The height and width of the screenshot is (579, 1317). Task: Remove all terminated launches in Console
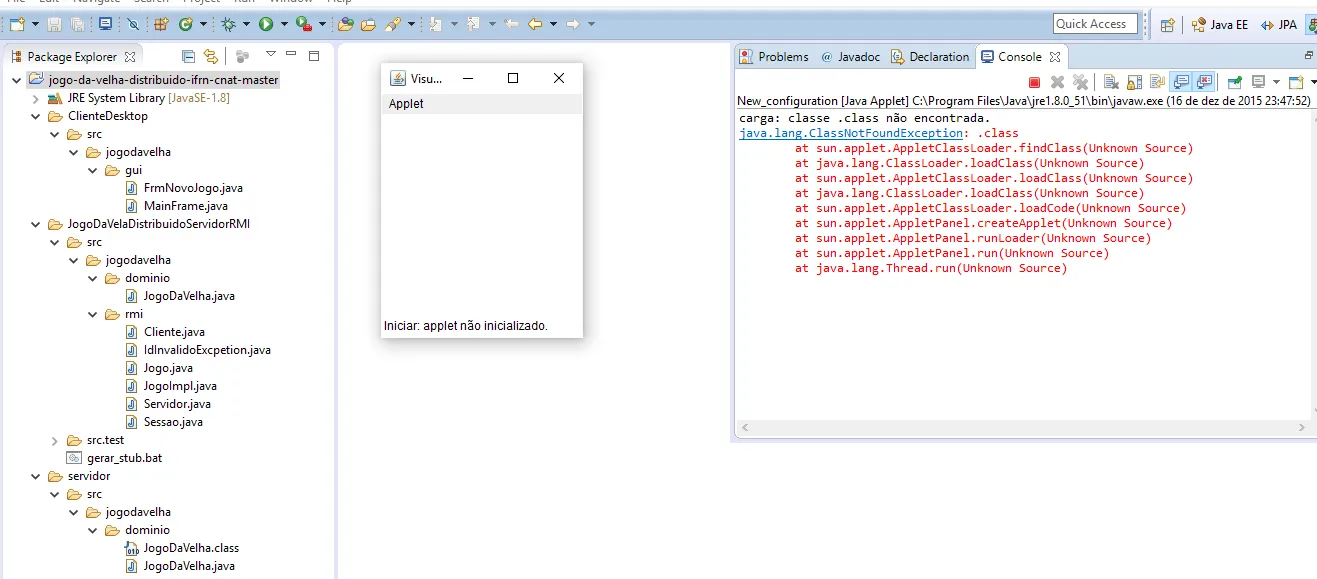tap(1080, 82)
